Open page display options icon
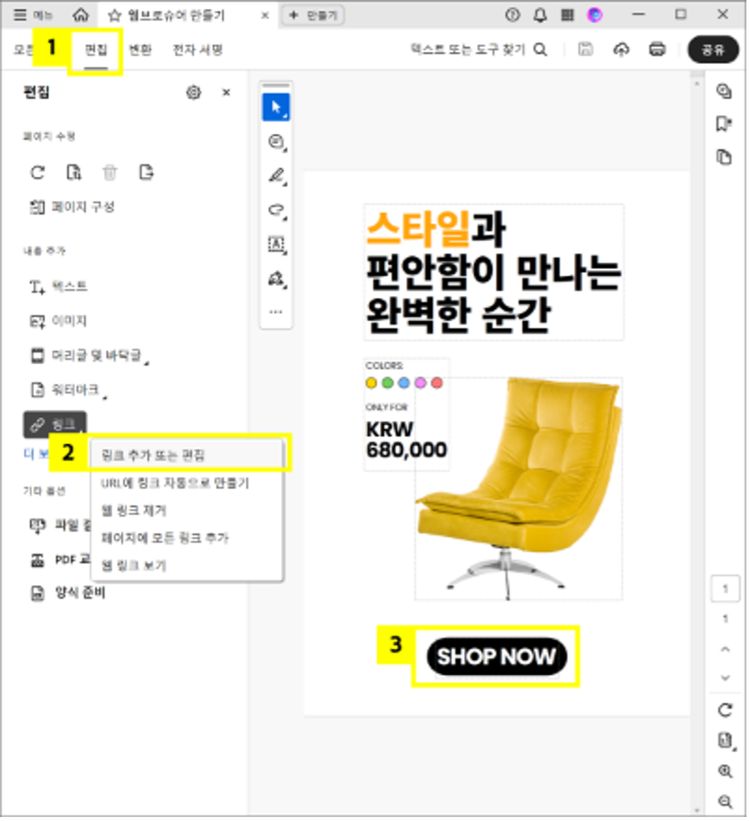The width and height of the screenshot is (750, 821). pos(725,741)
